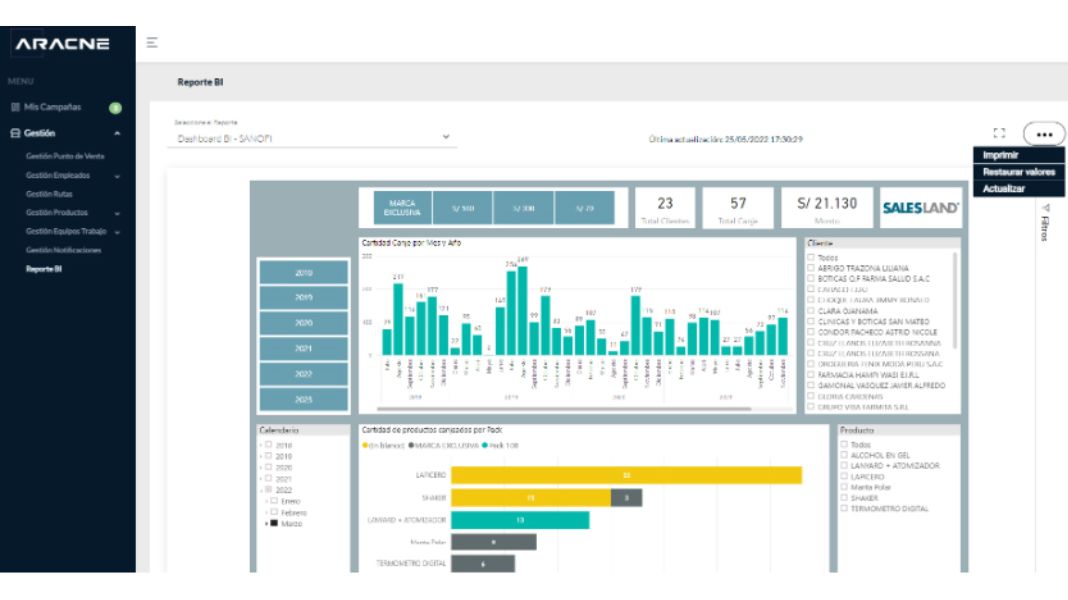Click the 2023 year slicer button
Viewport: 1068px width, 600px height.
pyautogui.click(x=303, y=399)
